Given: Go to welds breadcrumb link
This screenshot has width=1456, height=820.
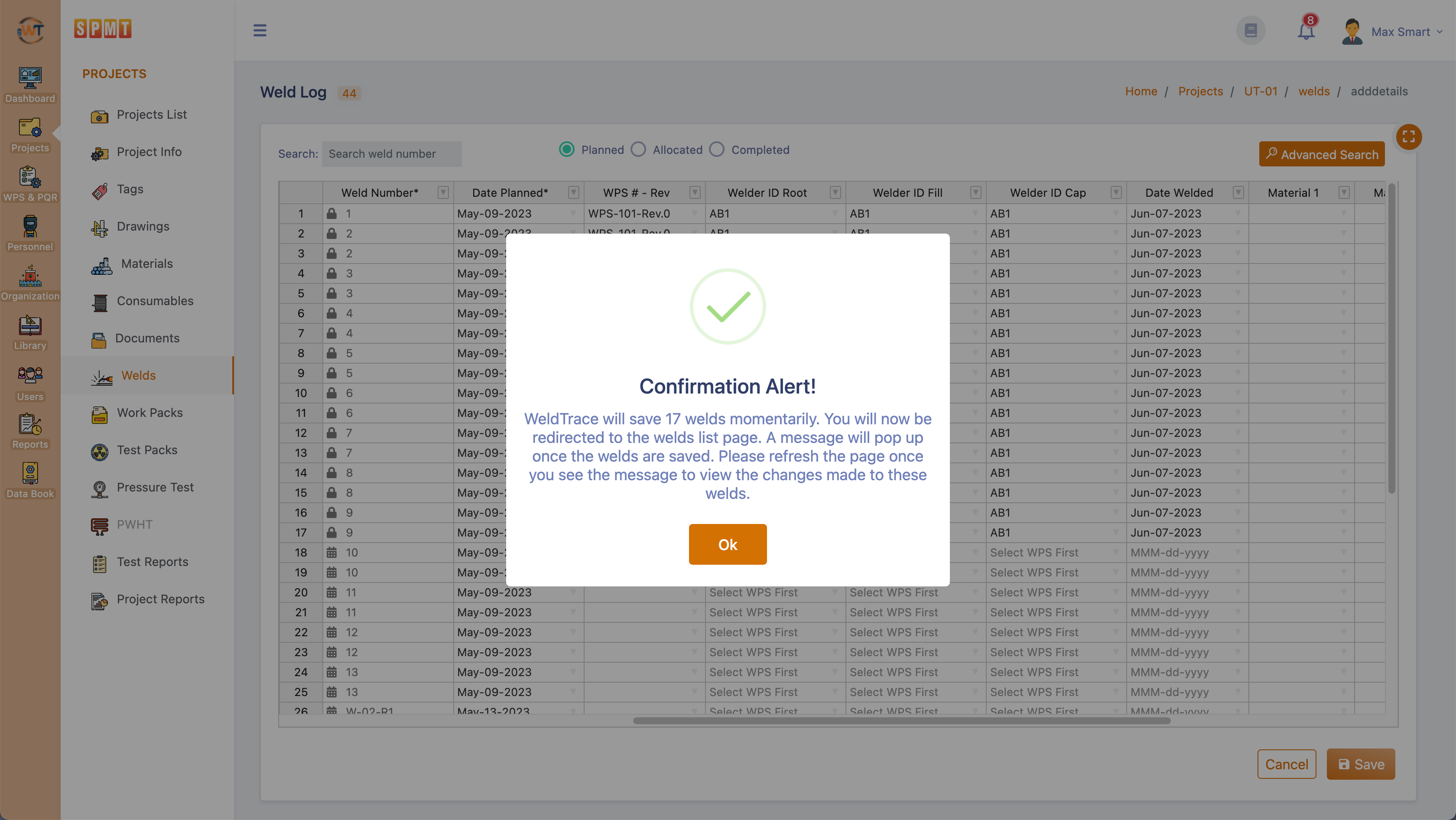Looking at the screenshot, I should (x=1313, y=91).
